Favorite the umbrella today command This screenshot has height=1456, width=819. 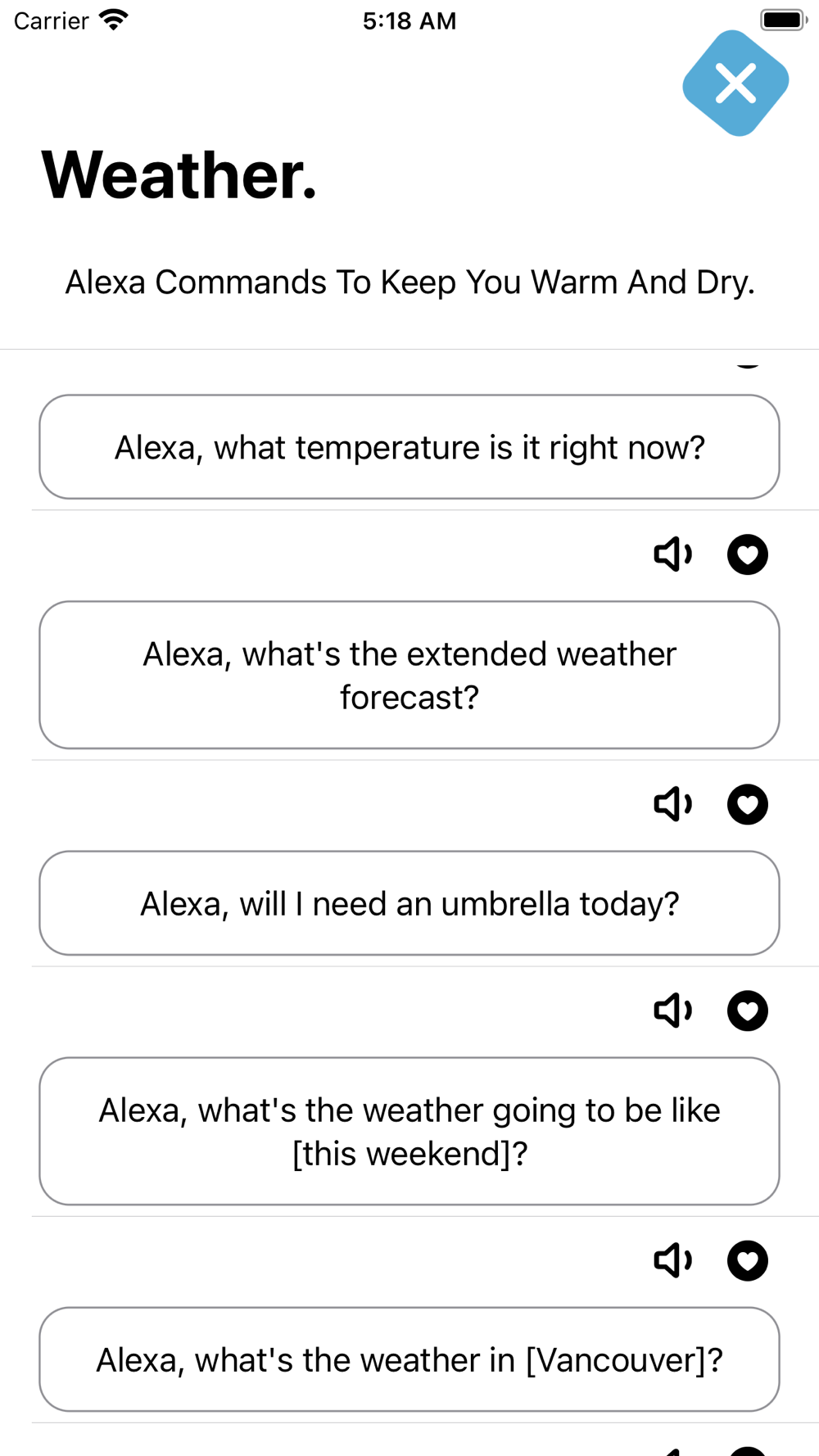(747, 804)
